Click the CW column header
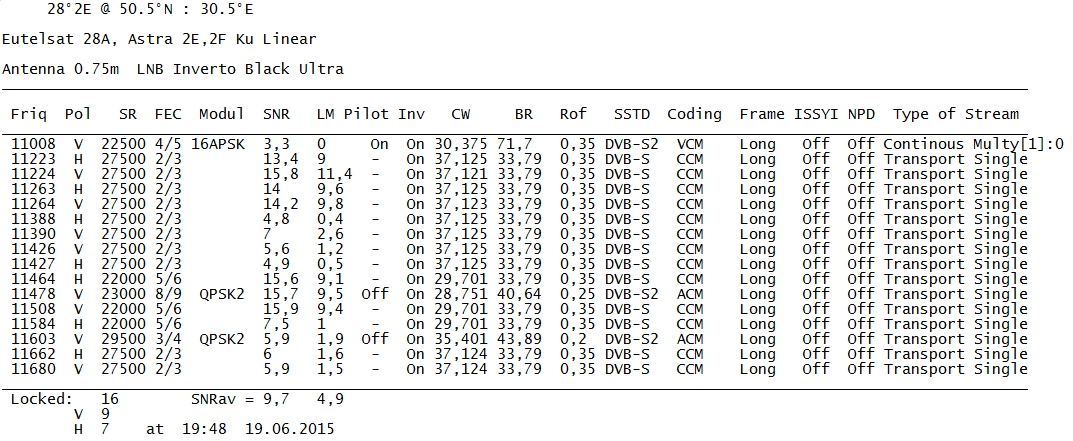Screen dimensions: 1073x441 tap(461, 114)
